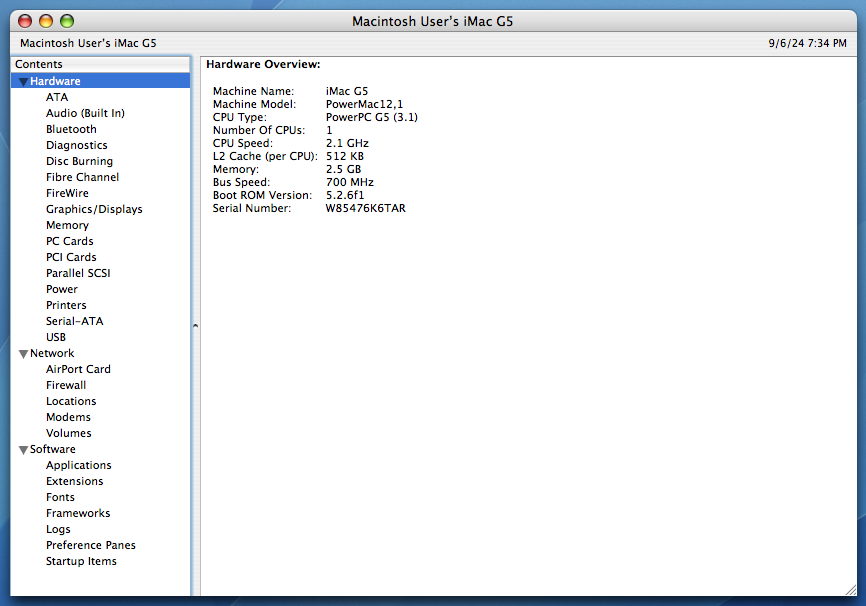This screenshot has height=606, width=866.
Task: Minimize the window with yellow button
Action: click(46, 21)
